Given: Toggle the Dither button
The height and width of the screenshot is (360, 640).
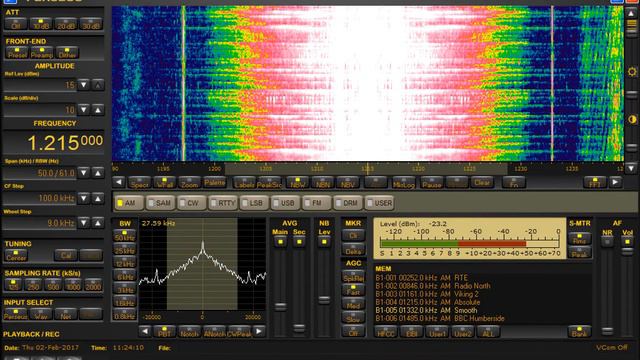Looking at the screenshot, I should click(x=67, y=53).
